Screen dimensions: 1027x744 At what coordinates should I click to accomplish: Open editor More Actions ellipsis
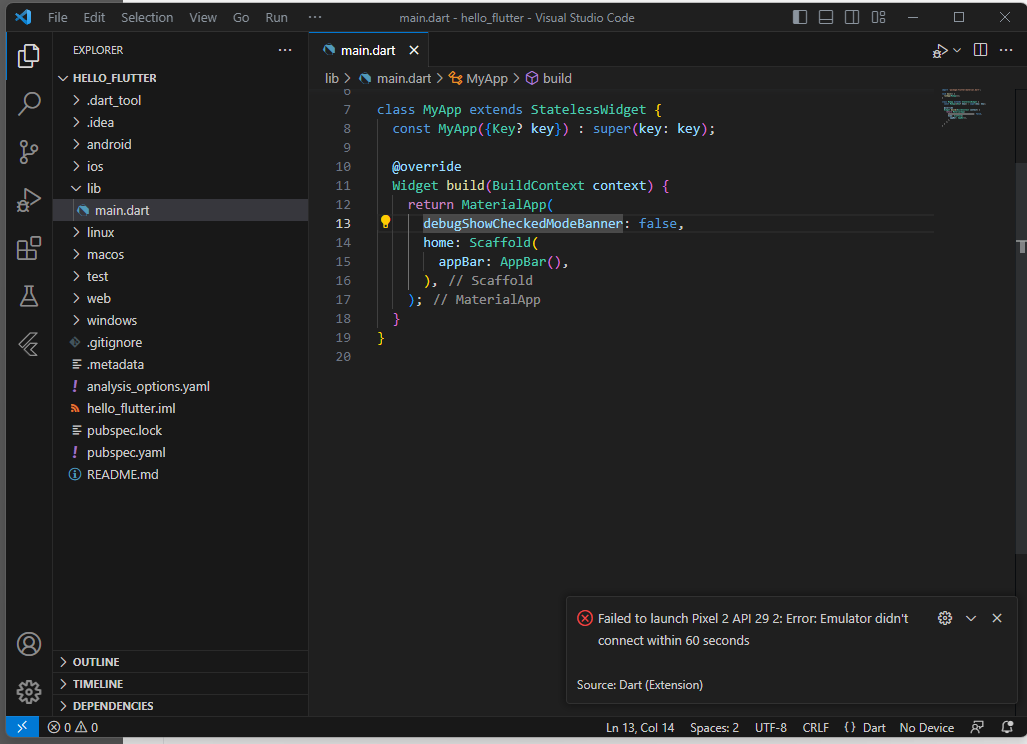1006,50
